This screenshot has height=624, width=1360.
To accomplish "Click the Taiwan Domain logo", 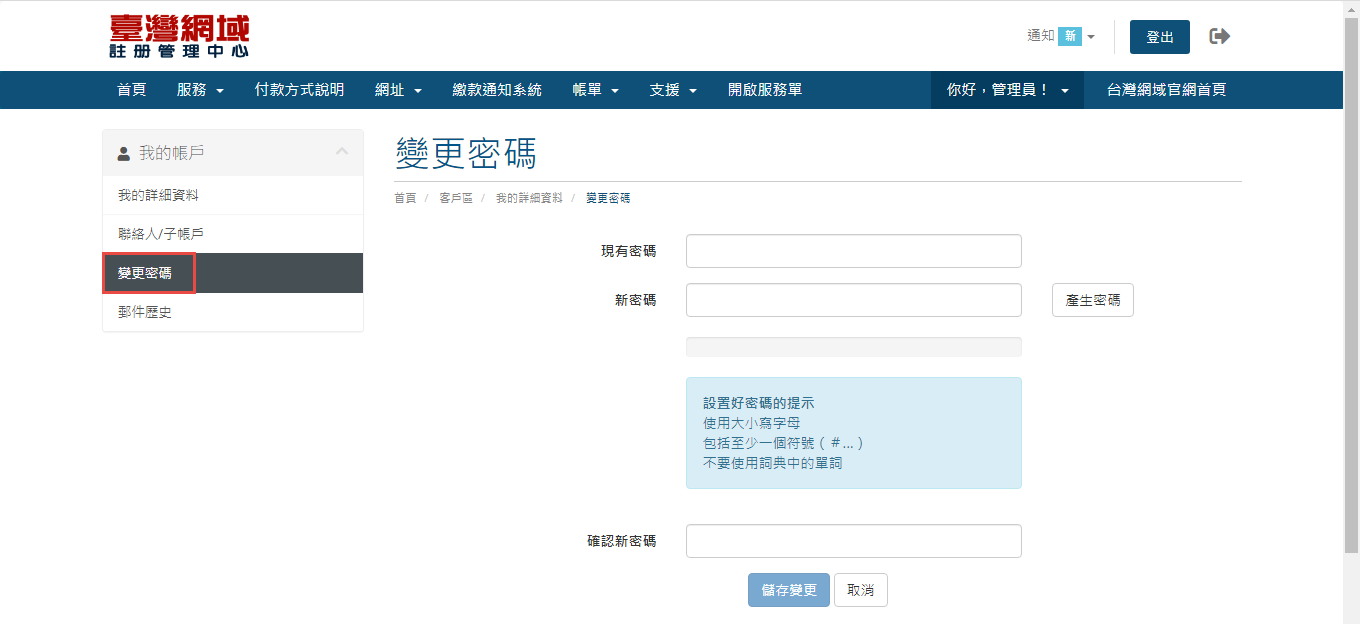I will (179, 36).
